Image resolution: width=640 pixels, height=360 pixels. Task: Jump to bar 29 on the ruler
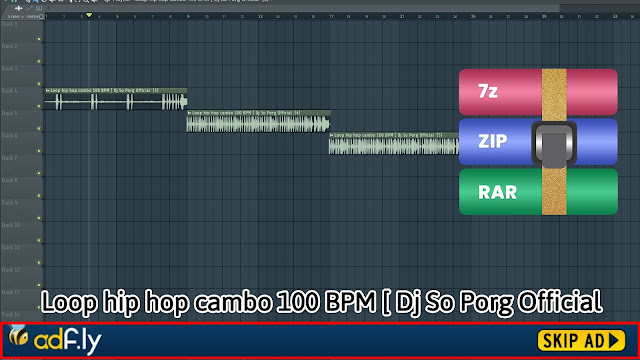point(544,17)
